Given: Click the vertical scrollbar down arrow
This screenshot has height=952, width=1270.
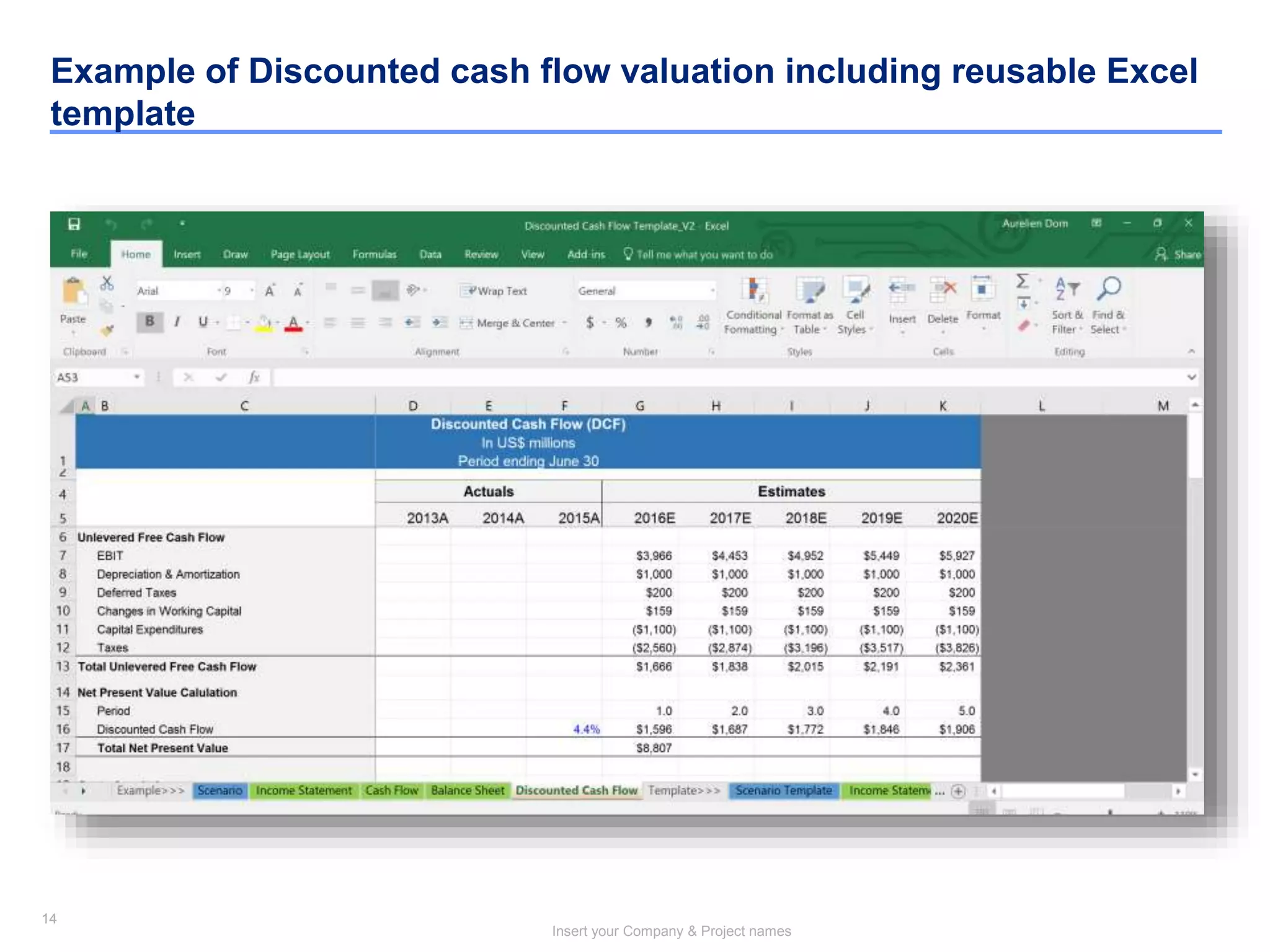Looking at the screenshot, I should [x=1195, y=774].
